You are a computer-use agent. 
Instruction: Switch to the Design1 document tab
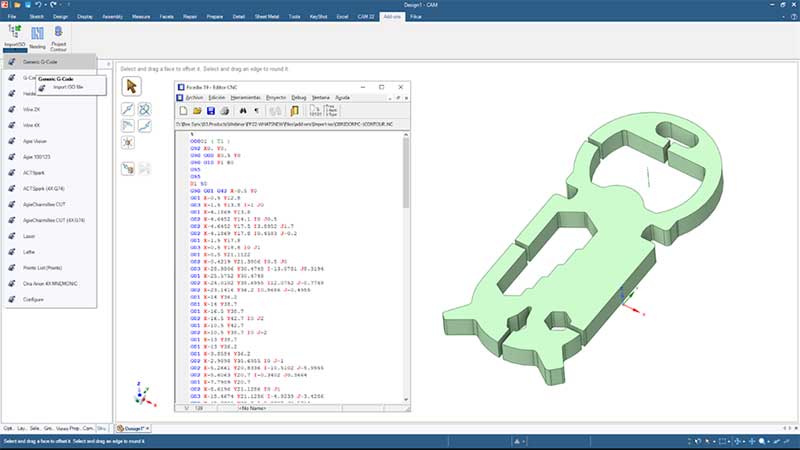point(133,429)
